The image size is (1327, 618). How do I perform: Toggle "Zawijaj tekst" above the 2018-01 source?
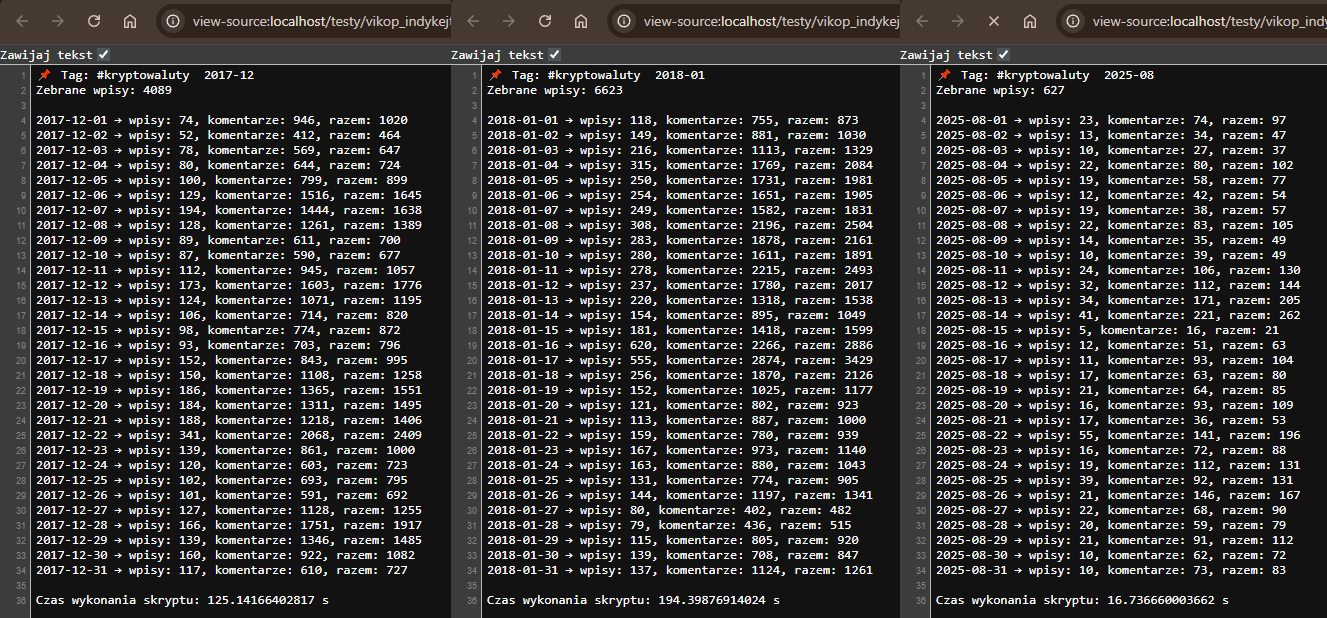(555, 55)
